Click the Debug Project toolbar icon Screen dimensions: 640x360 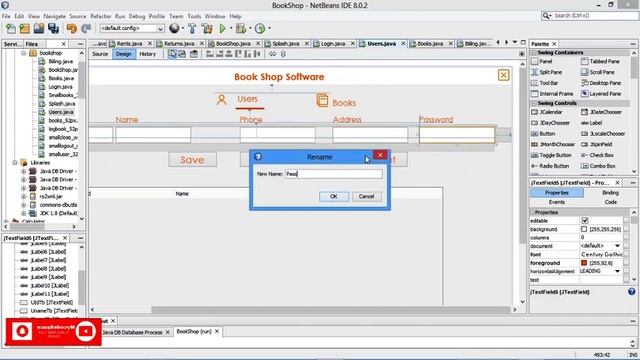[x=241, y=29]
